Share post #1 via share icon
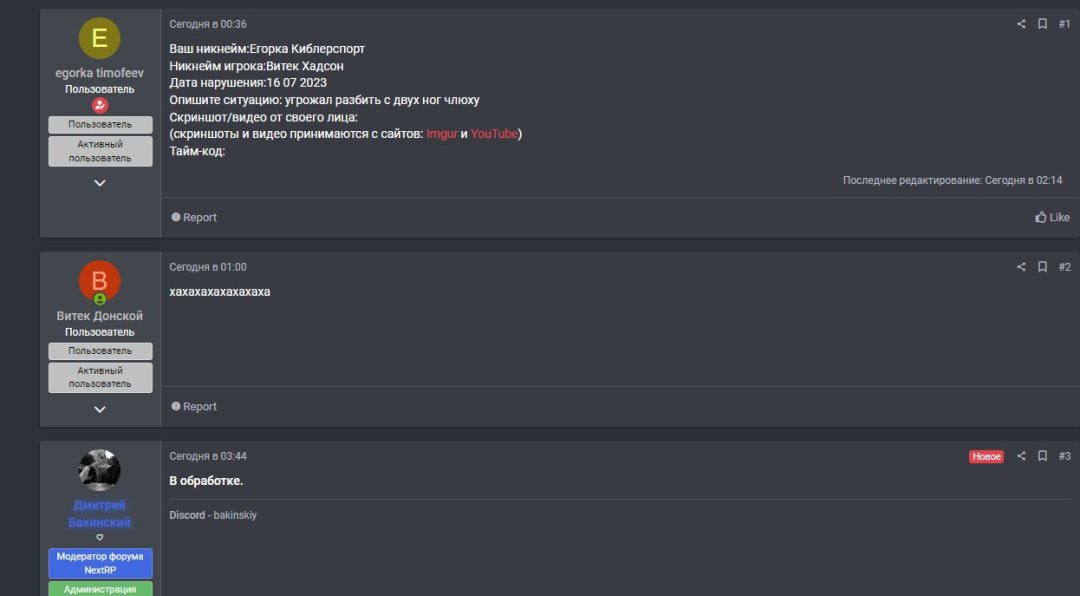1080x596 pixels. click(x=1021, y=24)
